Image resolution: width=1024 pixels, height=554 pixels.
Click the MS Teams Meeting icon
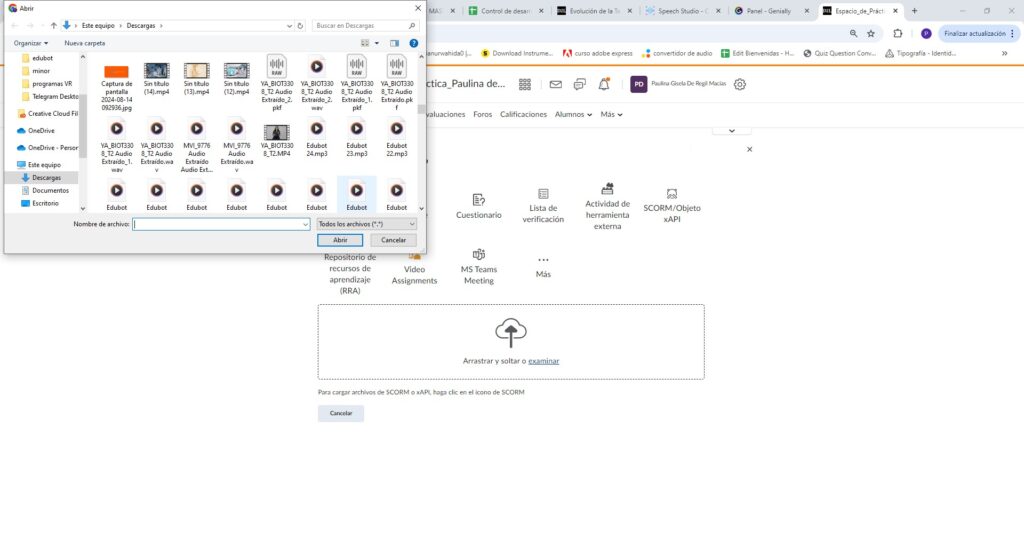(479, 255)
